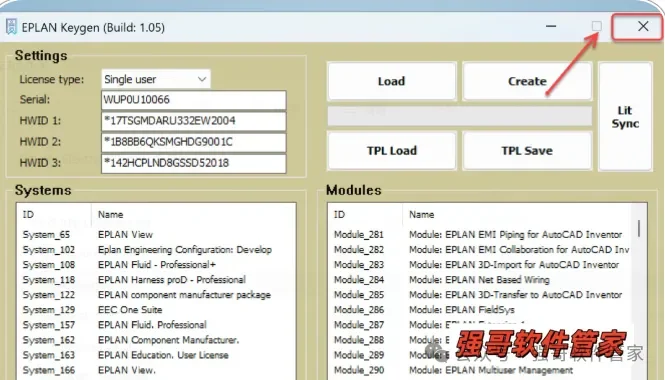Select System_163 EPLAN Education User License row
665x380 pixels.
tap(156, 355)
